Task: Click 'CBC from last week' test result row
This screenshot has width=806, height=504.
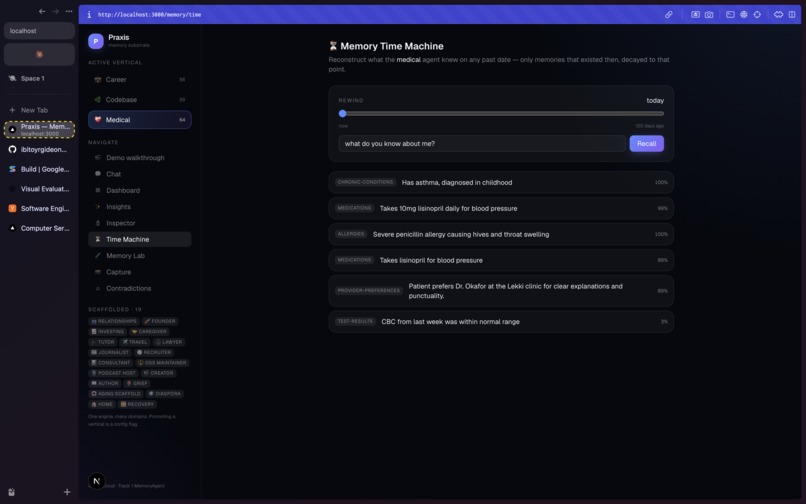Action: (x=501, y=321)
